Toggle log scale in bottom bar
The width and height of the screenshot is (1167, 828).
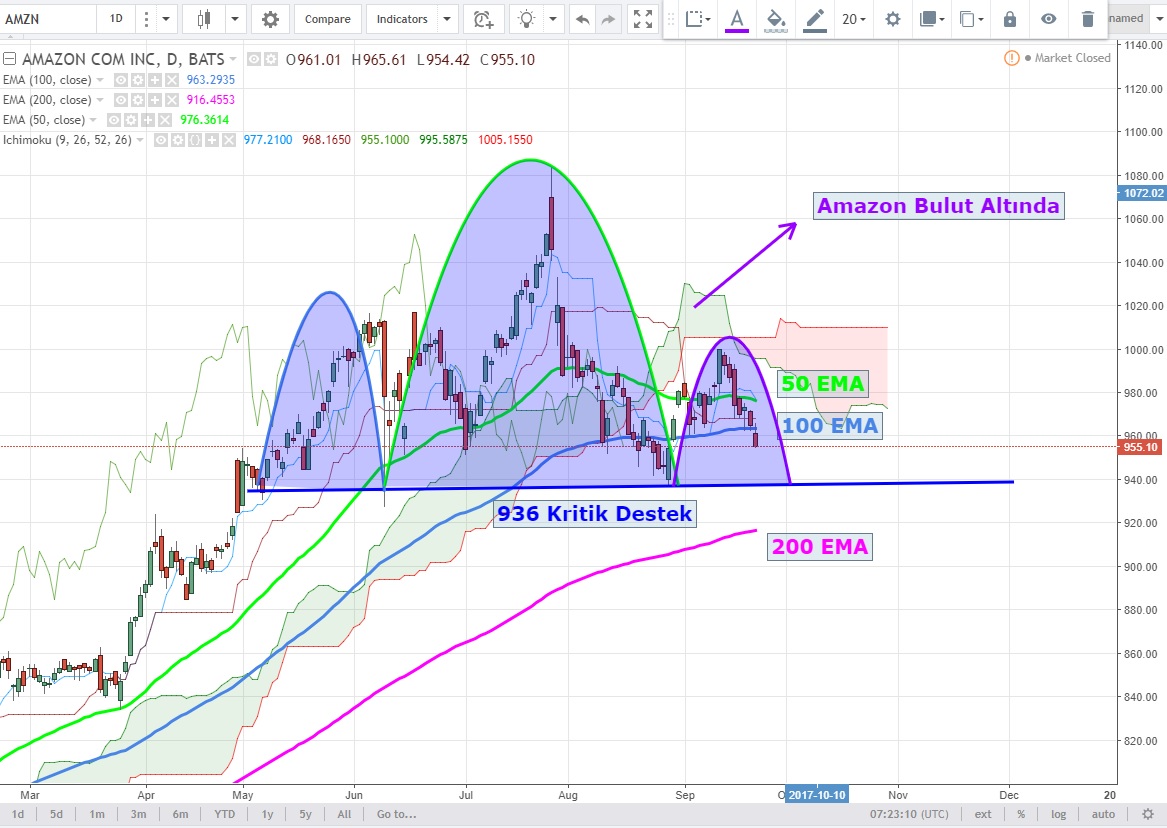[x=1058, y=814]
